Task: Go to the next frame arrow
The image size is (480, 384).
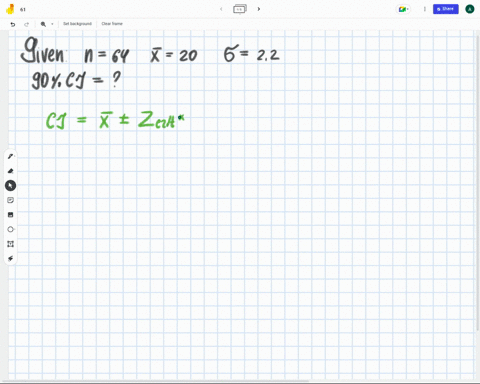Action: [x=259, y=9]
